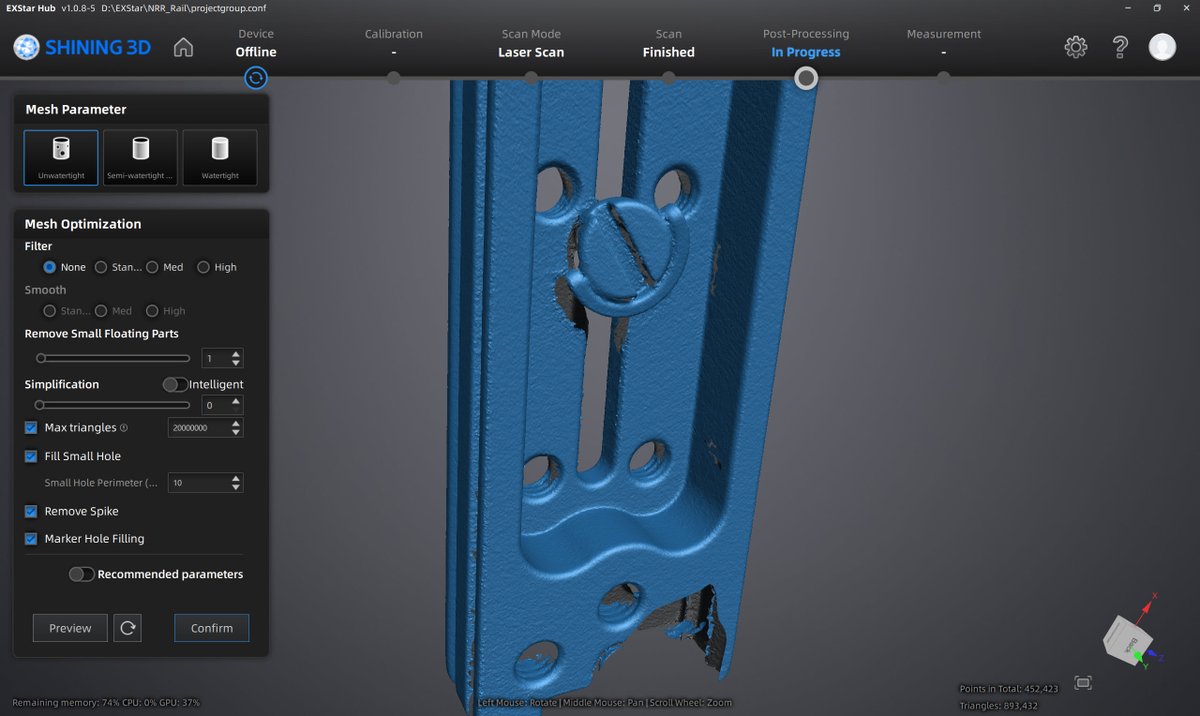Click the Remaining memory status text

[x=106, y=703]
